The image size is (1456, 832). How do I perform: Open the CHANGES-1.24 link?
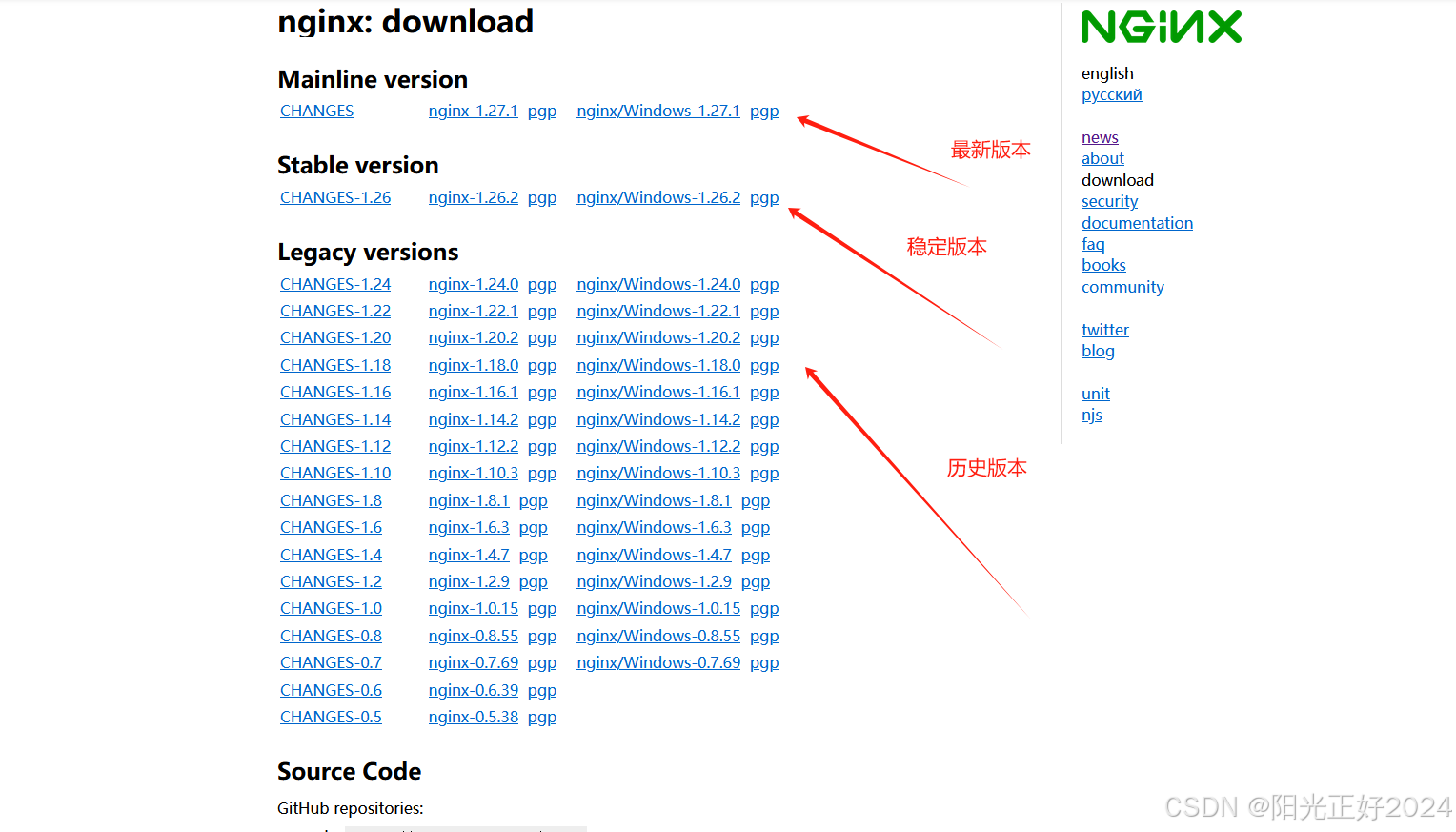(x=335, y=284)
